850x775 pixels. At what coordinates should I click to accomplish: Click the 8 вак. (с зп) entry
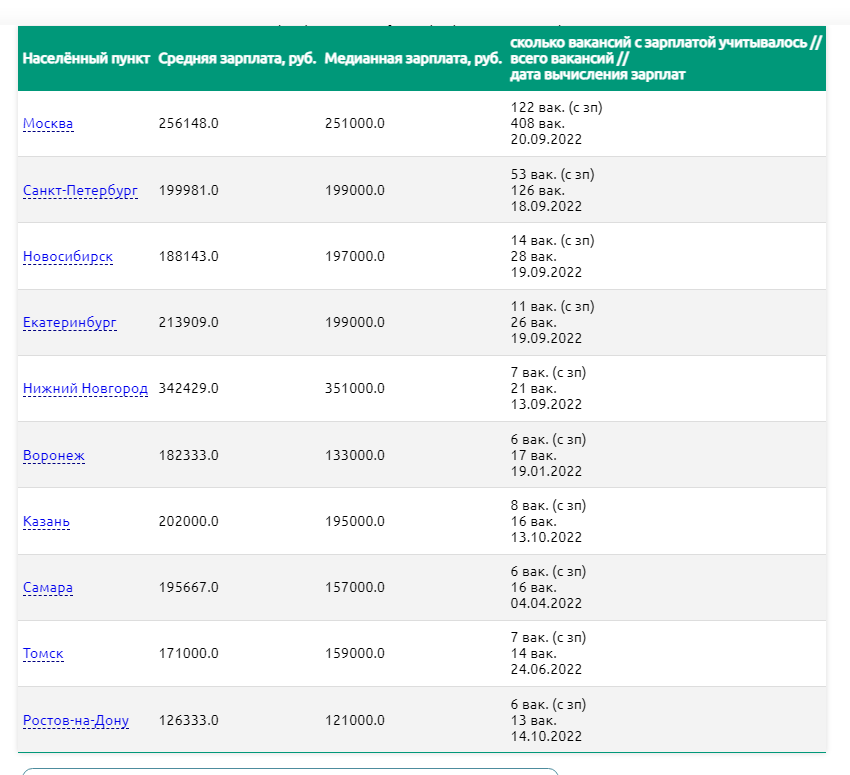click(x=549, y=506)
